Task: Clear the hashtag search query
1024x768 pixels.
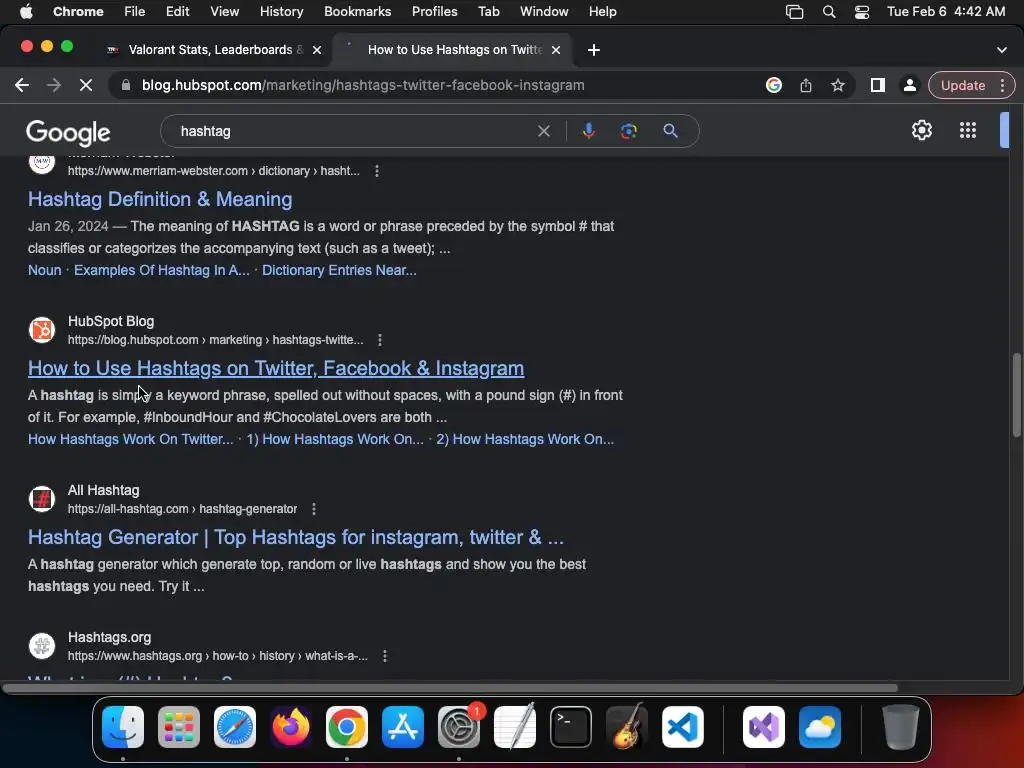Action: tap(543, 131)
